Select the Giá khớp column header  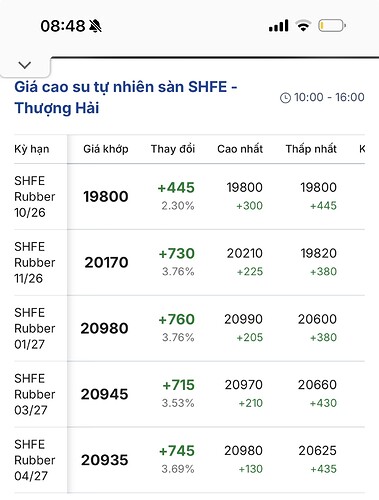point(106,149)
